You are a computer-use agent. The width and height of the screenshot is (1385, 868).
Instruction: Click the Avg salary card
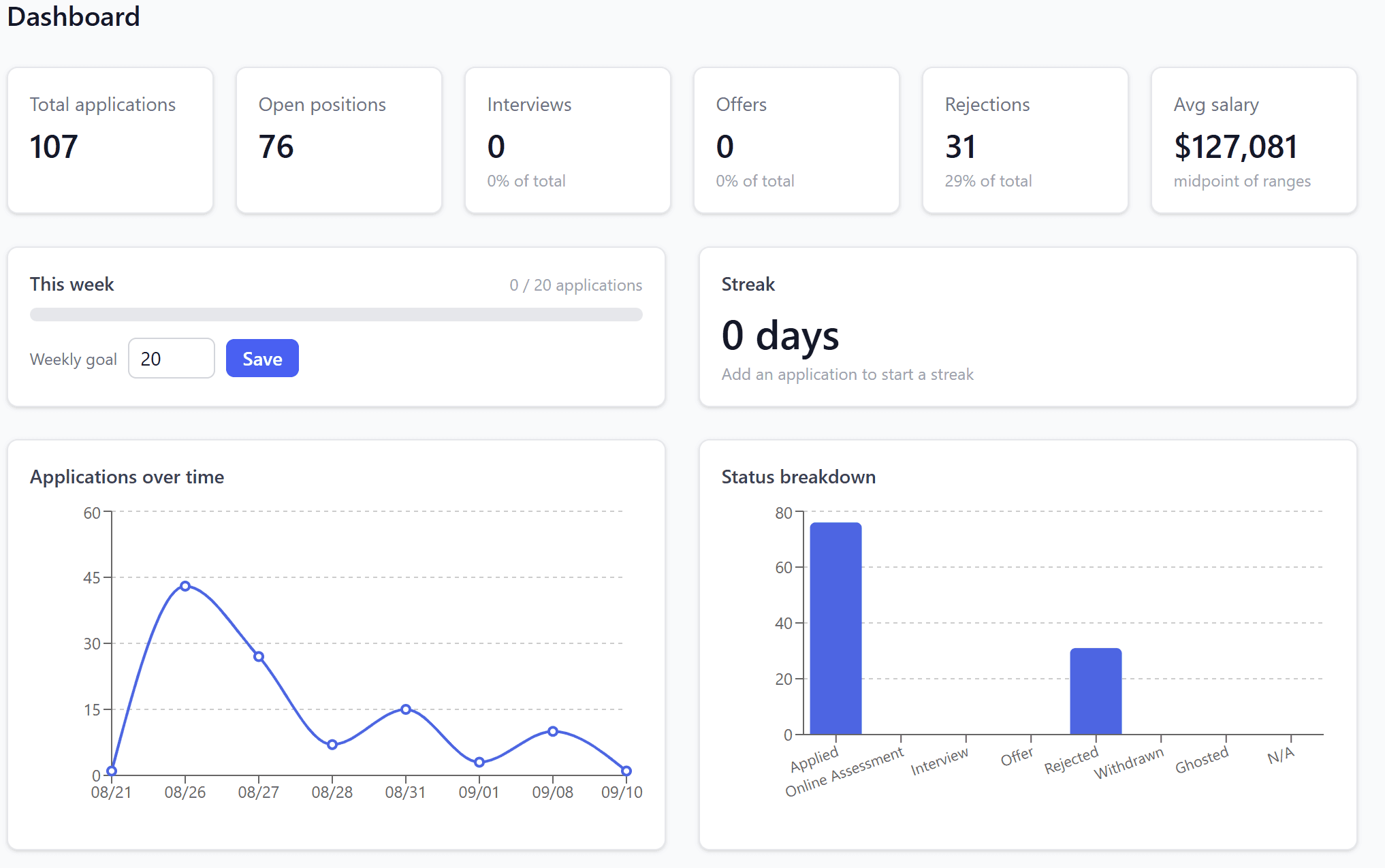(x=1254, y=140)
